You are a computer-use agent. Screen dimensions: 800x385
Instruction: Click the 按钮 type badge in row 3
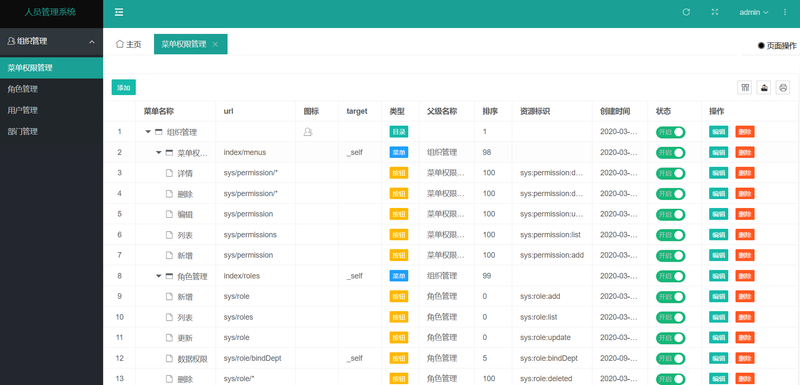398,173
